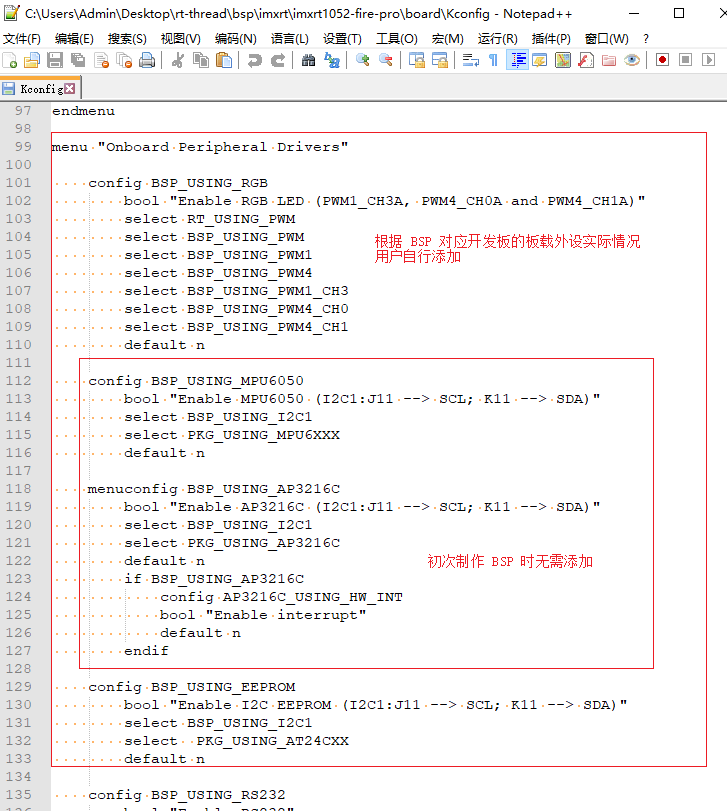This screenshot has height=811, width=727.
Task: Click the Zoom in magnifier icon
Action: pyautogui.click(x=362, y=60)
